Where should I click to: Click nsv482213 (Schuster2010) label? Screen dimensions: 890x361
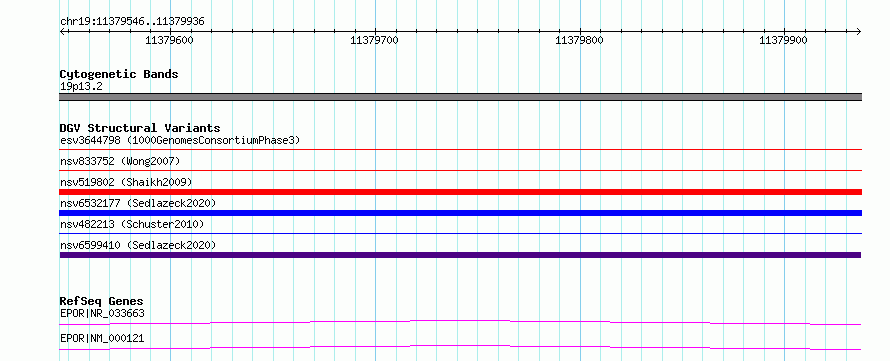click(132, 224)
